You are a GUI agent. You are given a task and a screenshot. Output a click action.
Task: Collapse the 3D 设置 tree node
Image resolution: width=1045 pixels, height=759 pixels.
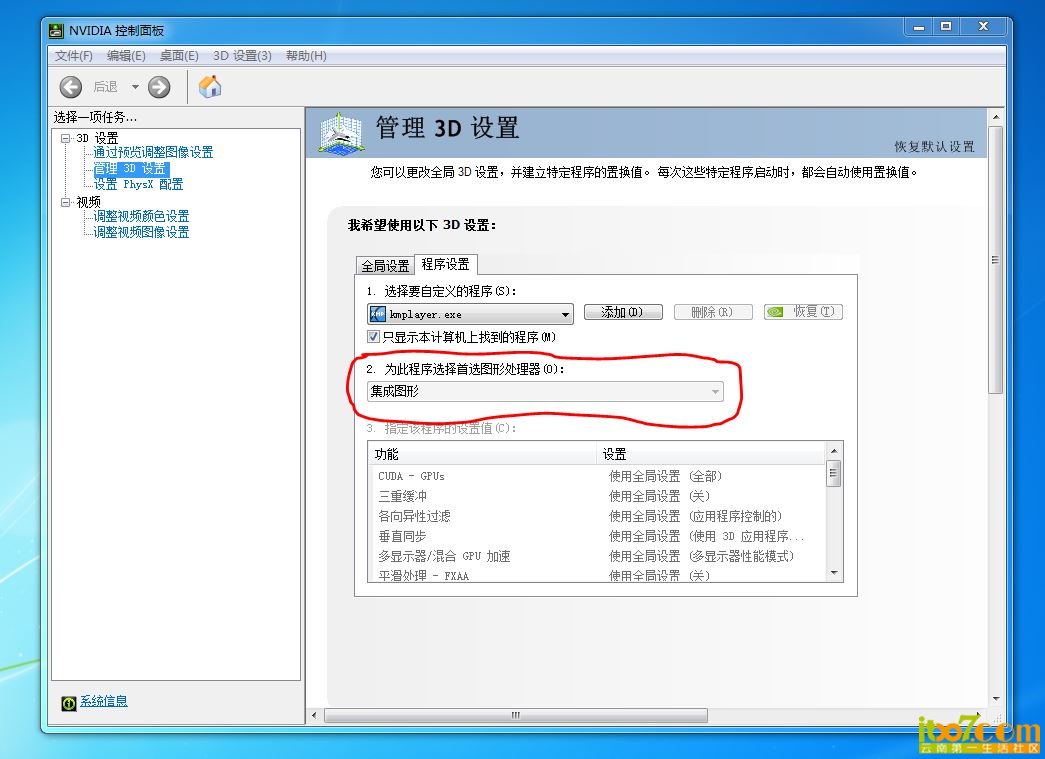[x=65, y=139]
